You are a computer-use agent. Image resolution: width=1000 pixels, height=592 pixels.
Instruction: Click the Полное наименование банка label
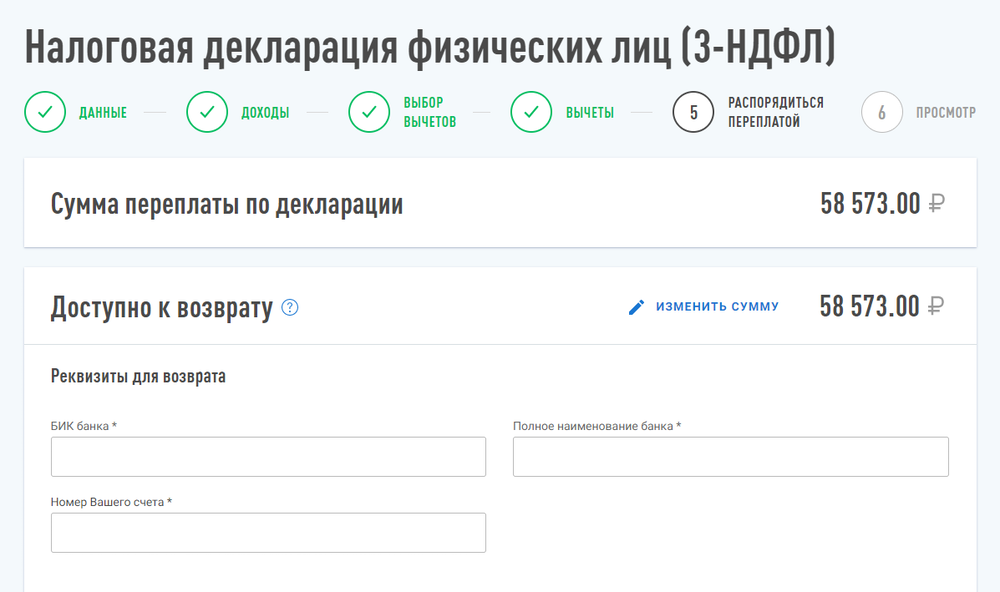pyautogui.click(x=597, y=426)
